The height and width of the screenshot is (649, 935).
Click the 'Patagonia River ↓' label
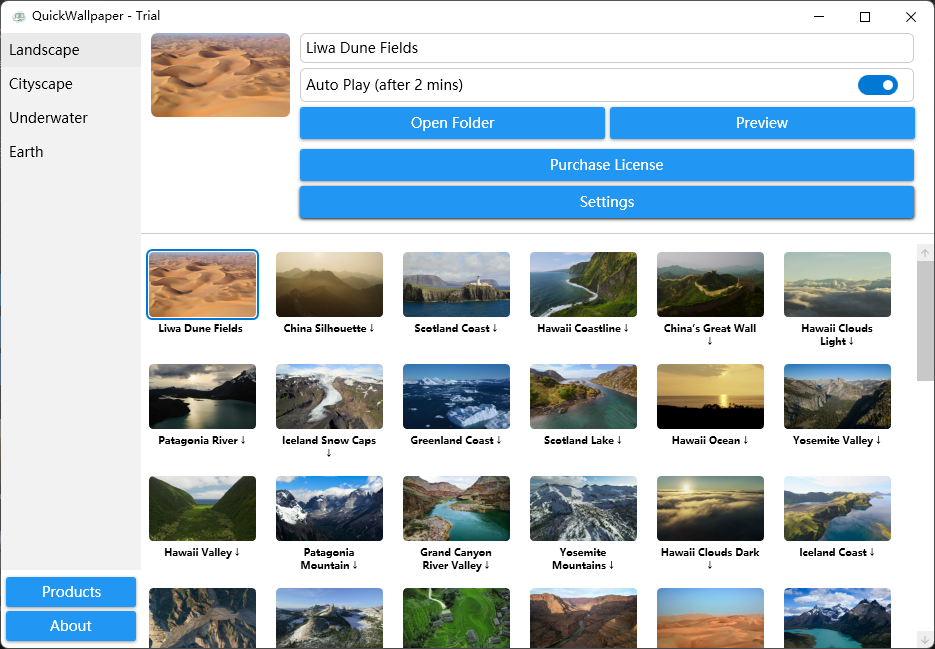(x=202, y=441)
